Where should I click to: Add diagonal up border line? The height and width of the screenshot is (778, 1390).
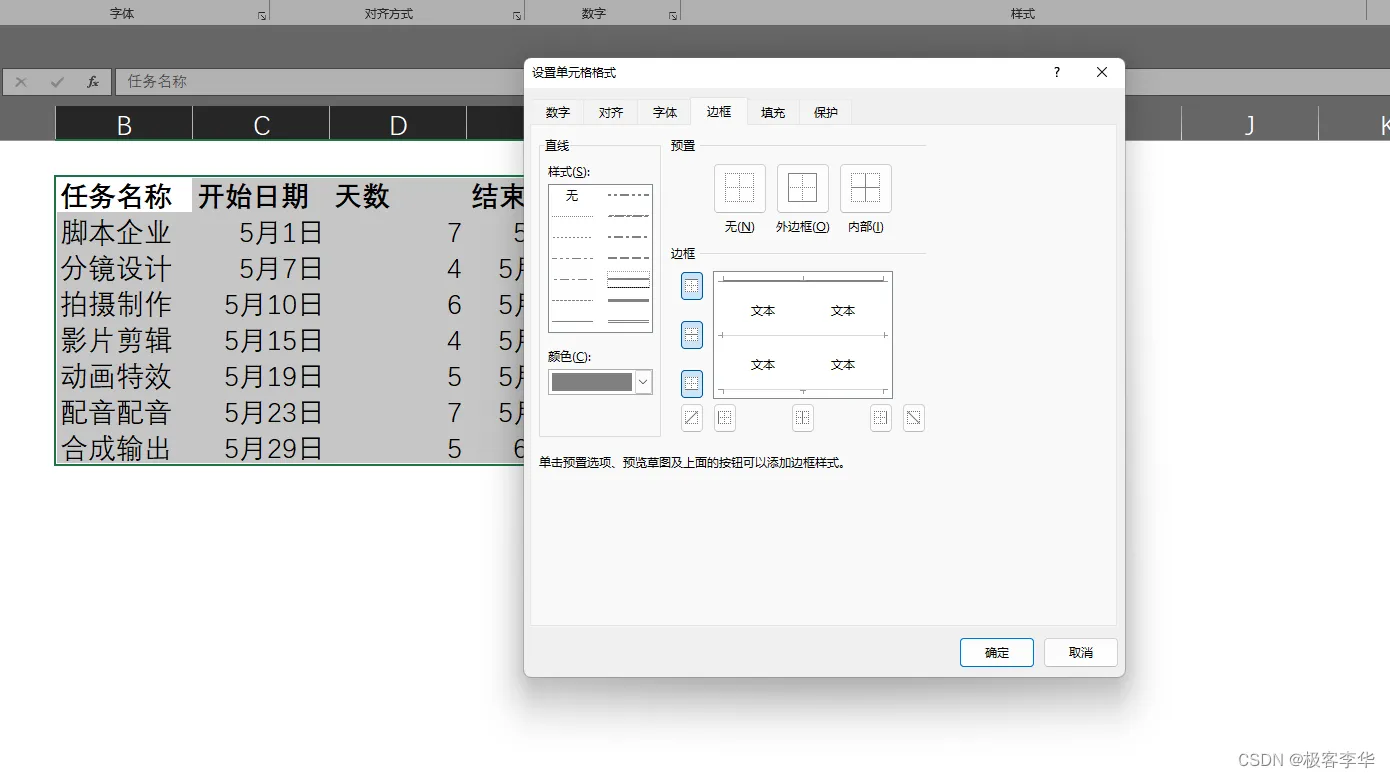(692, 418)
